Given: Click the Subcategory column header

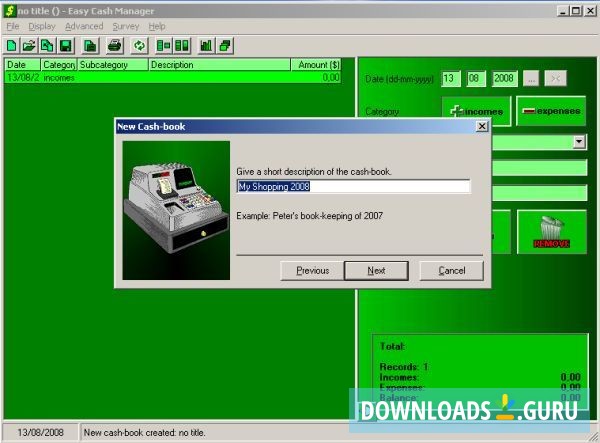Looking at the screenshot, I should (x=113, y=65).
